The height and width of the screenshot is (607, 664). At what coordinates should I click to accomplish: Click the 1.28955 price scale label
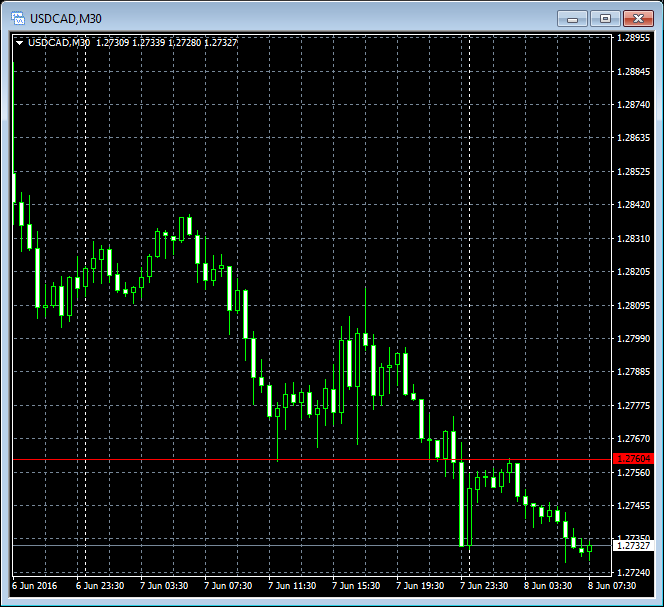(634, 38)
